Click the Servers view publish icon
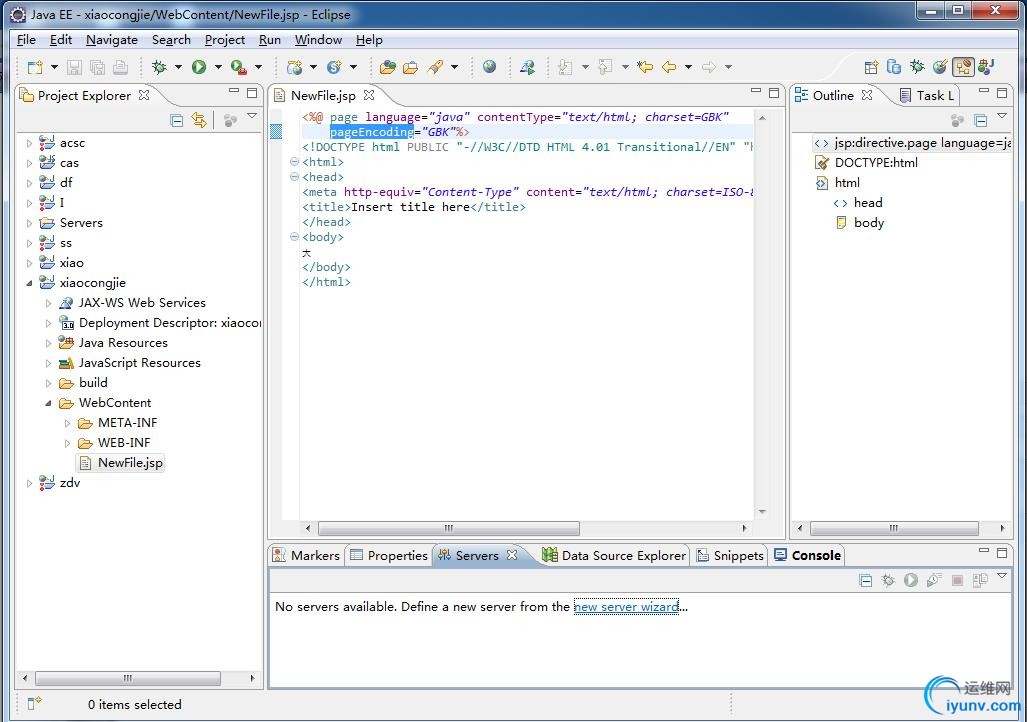 click(980, 580)
